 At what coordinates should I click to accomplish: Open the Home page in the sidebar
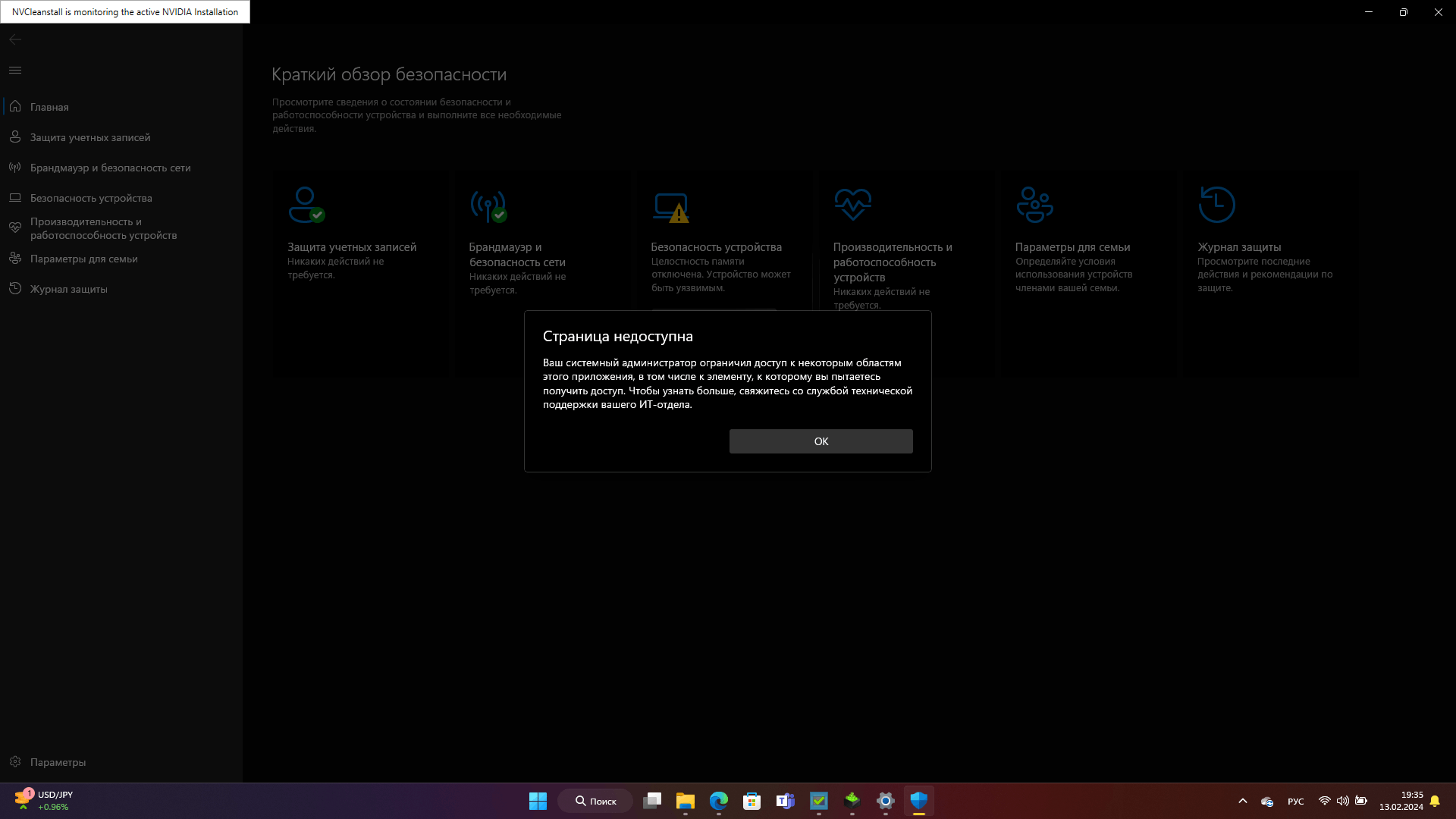(x=49, y=107)
